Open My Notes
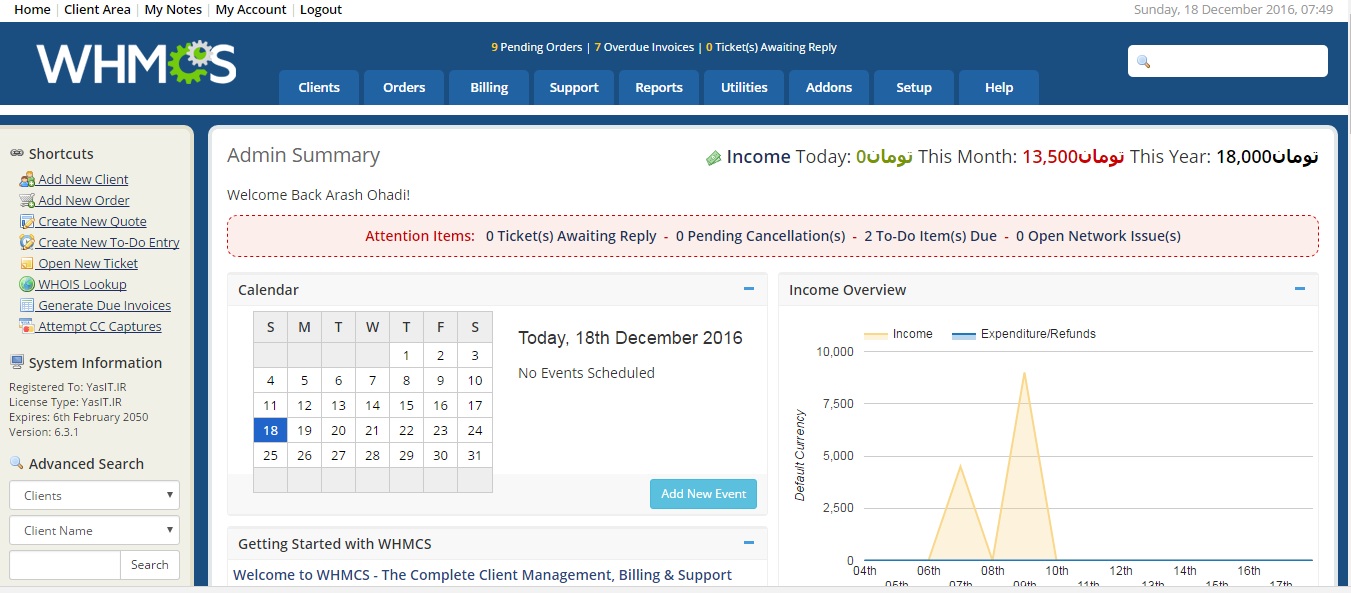 (173, 10)
